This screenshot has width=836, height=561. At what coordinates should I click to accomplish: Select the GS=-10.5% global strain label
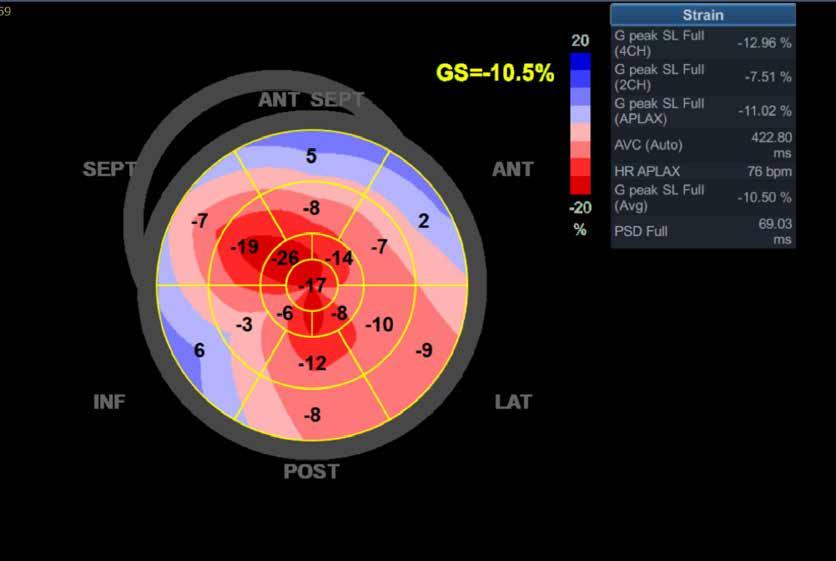click(495, 73)
